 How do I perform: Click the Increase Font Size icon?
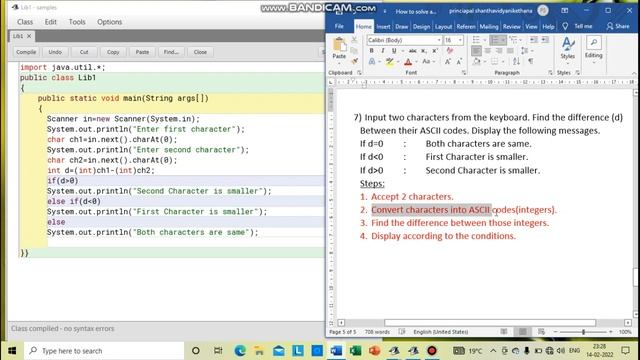448,62
